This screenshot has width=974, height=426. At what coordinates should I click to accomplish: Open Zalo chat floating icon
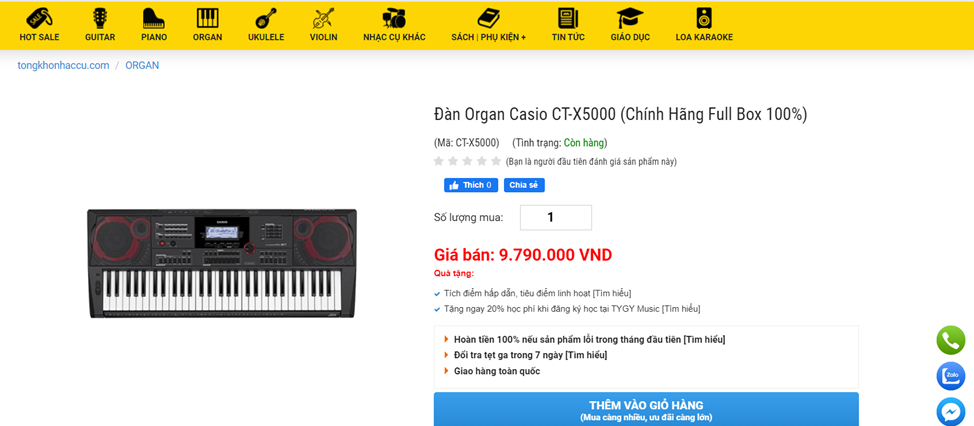[x=950, y=376]
